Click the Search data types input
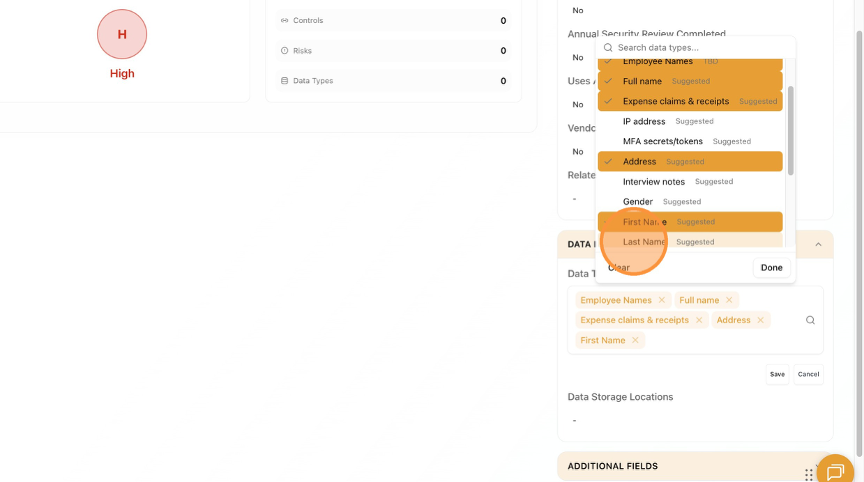Viewport: 864px width, 482px height. click(700, 47)
